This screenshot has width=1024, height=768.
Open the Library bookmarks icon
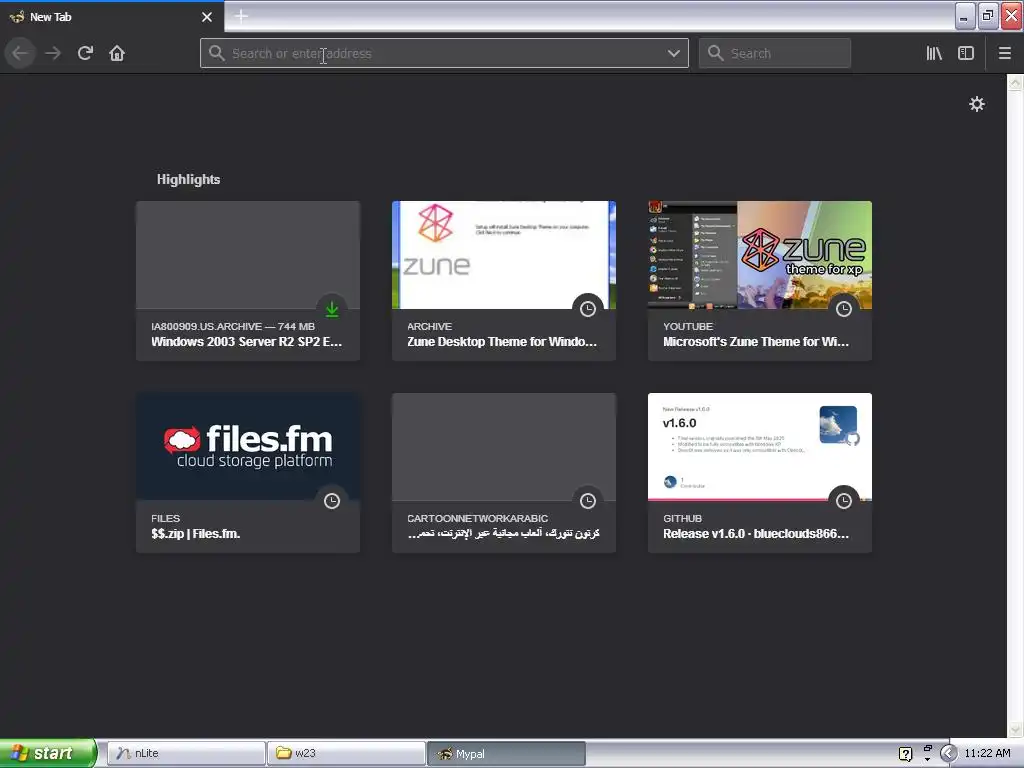pos(934,53)
